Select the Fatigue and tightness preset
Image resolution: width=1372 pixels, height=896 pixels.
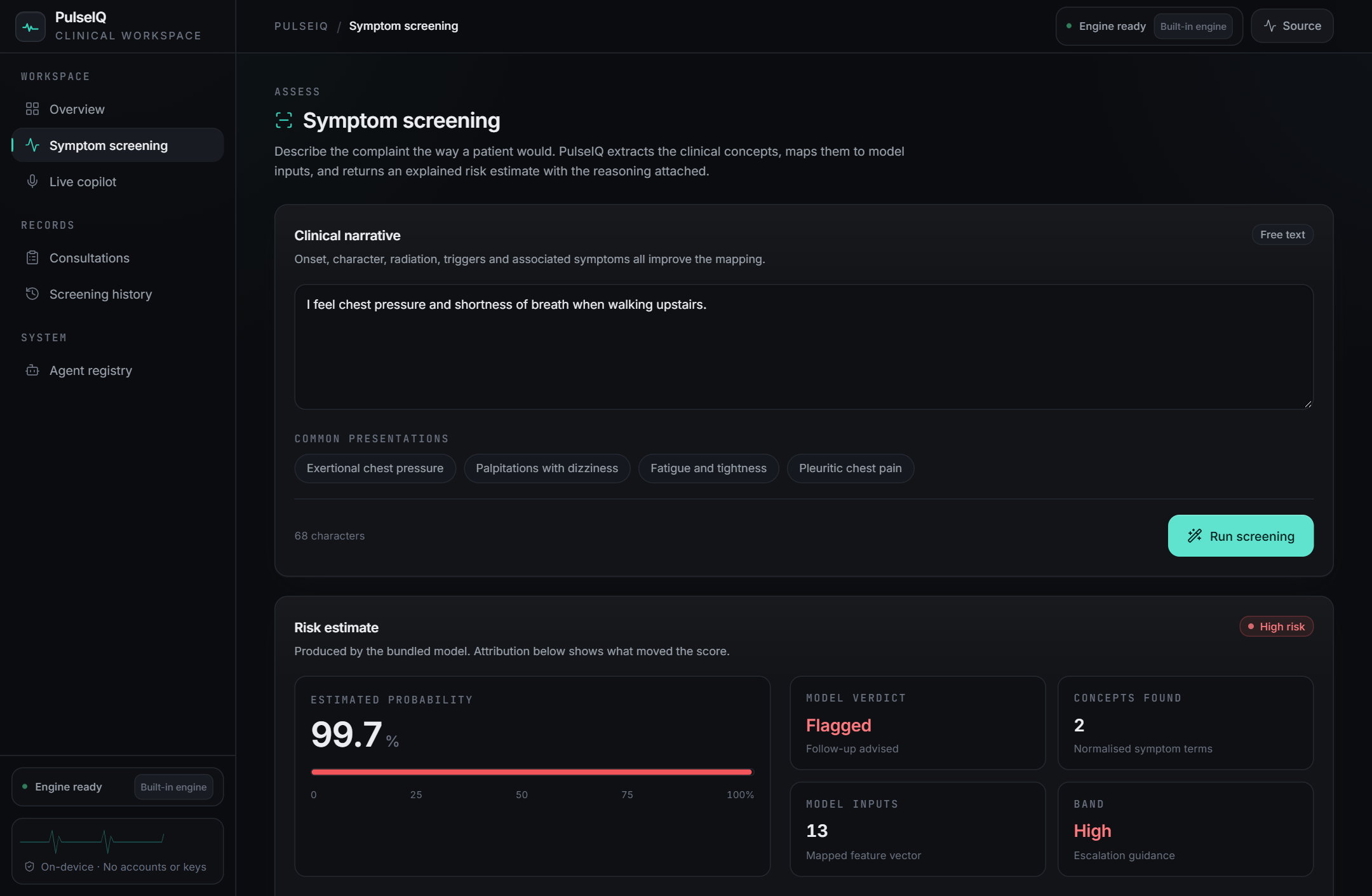coord(708,468)
